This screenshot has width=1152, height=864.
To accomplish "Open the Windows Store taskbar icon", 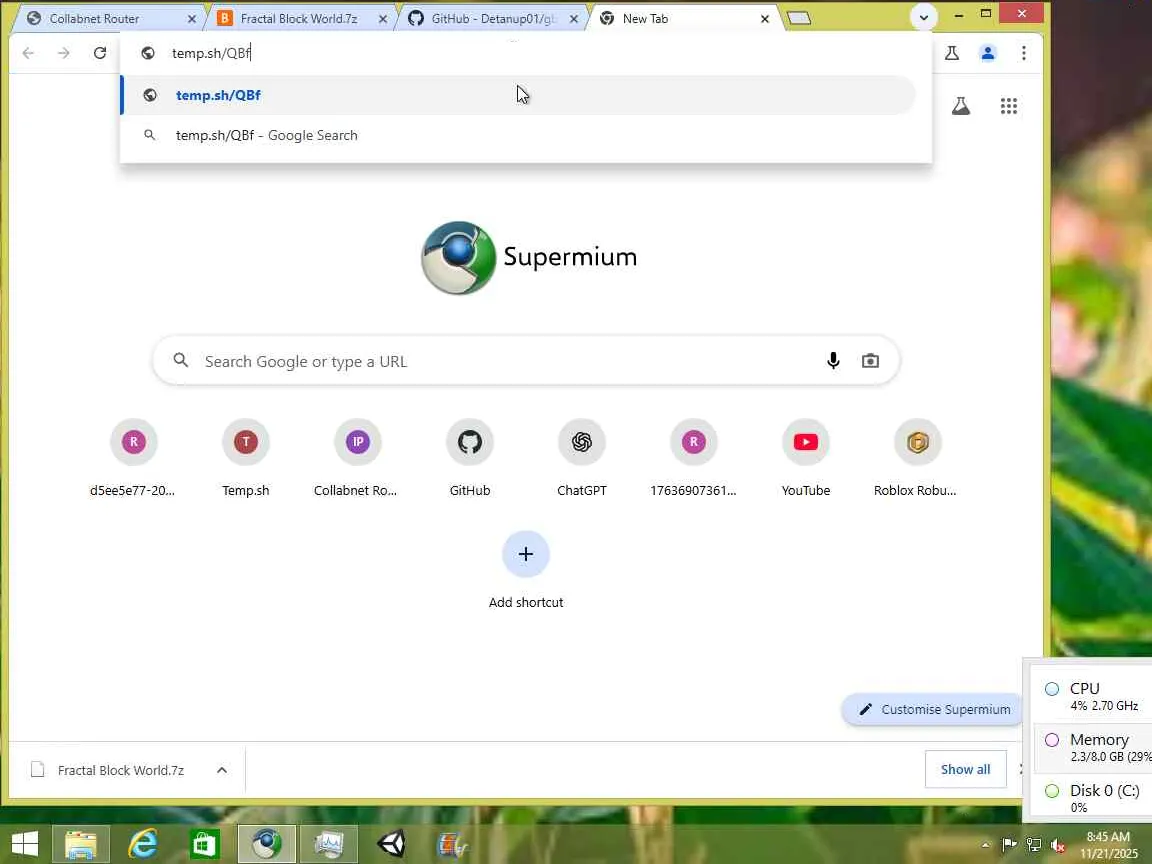I will click(204, 844).
